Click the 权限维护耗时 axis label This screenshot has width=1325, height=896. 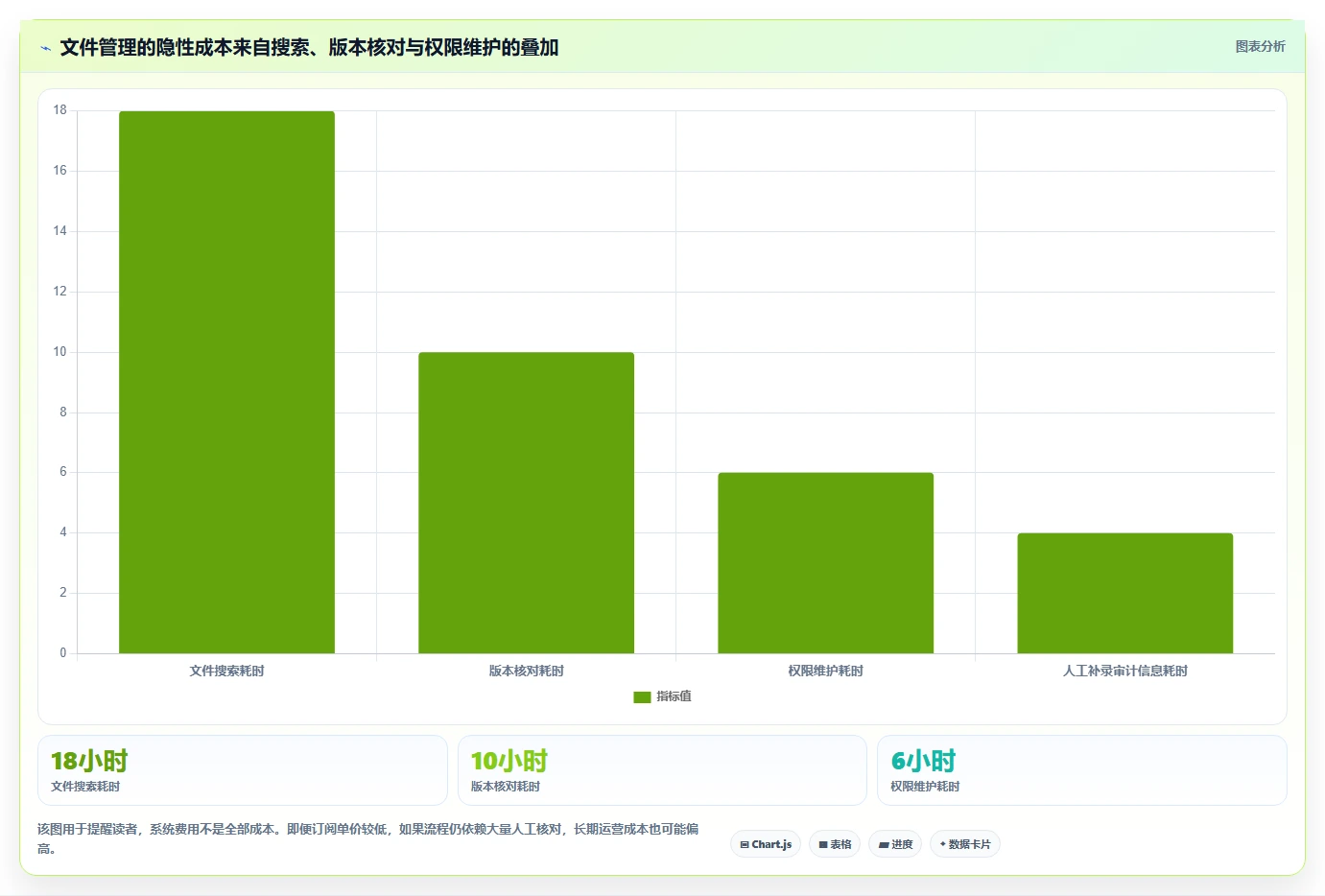click(825, 671)
